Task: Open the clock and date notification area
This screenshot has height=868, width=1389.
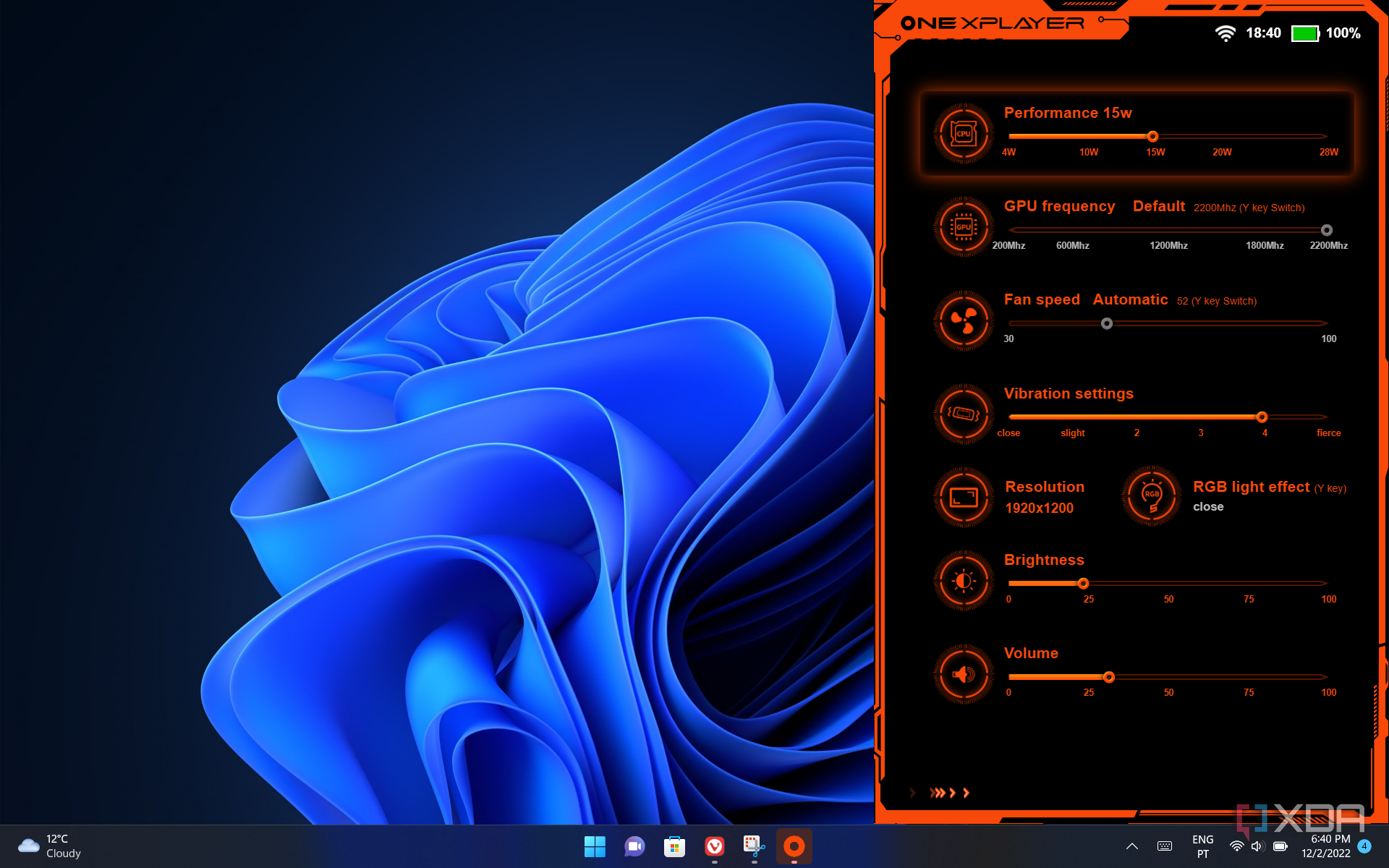Action: click(1325, 846)
